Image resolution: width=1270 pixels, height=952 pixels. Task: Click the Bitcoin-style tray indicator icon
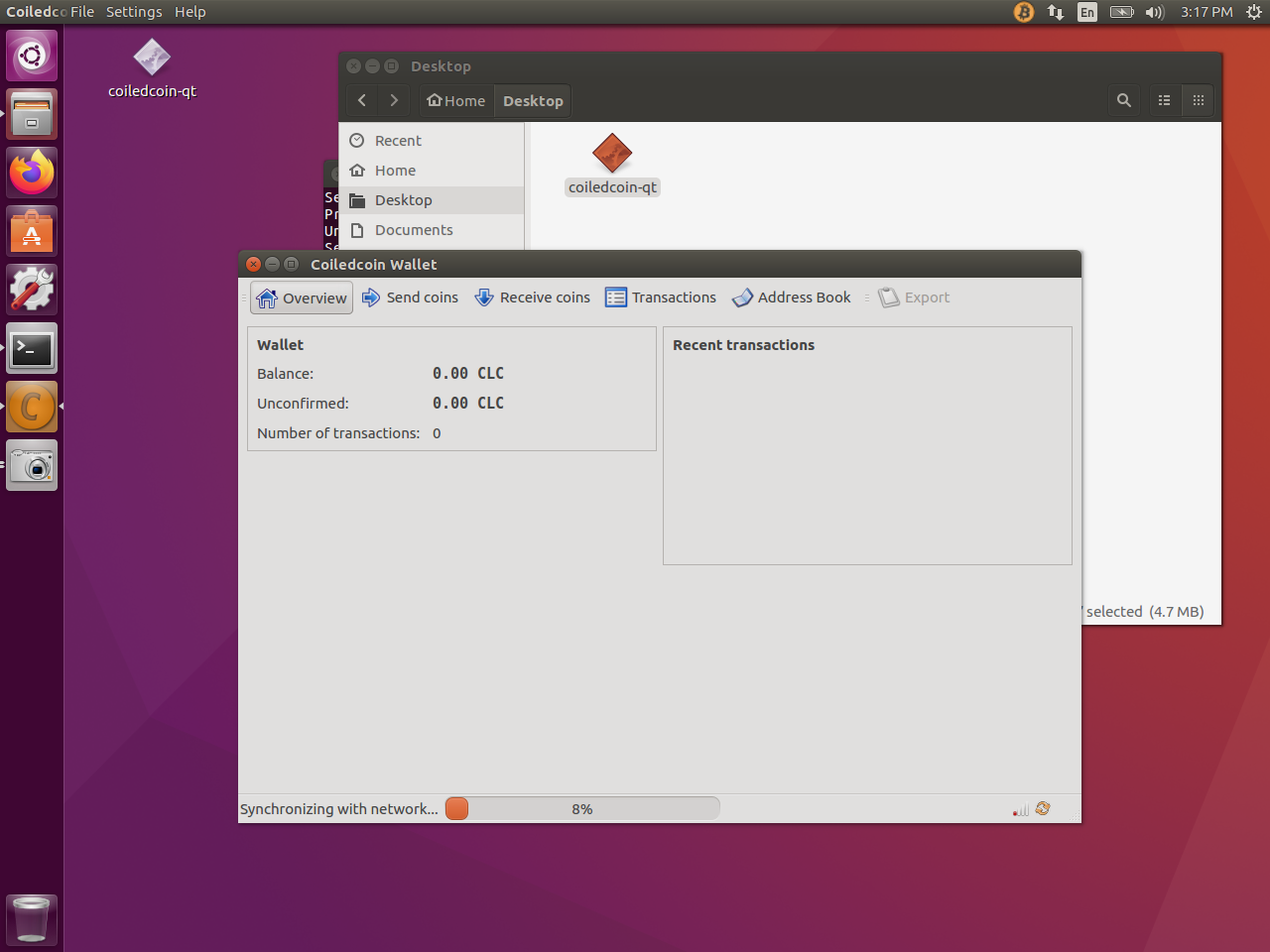click(1024, 12)
